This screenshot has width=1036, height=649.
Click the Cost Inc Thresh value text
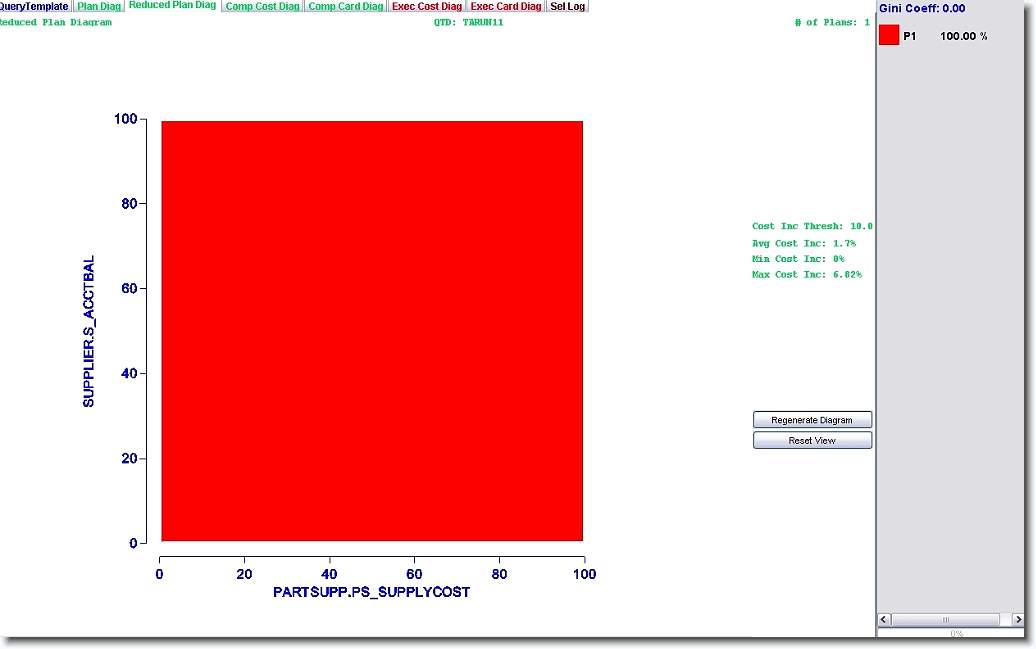[812, 227]
